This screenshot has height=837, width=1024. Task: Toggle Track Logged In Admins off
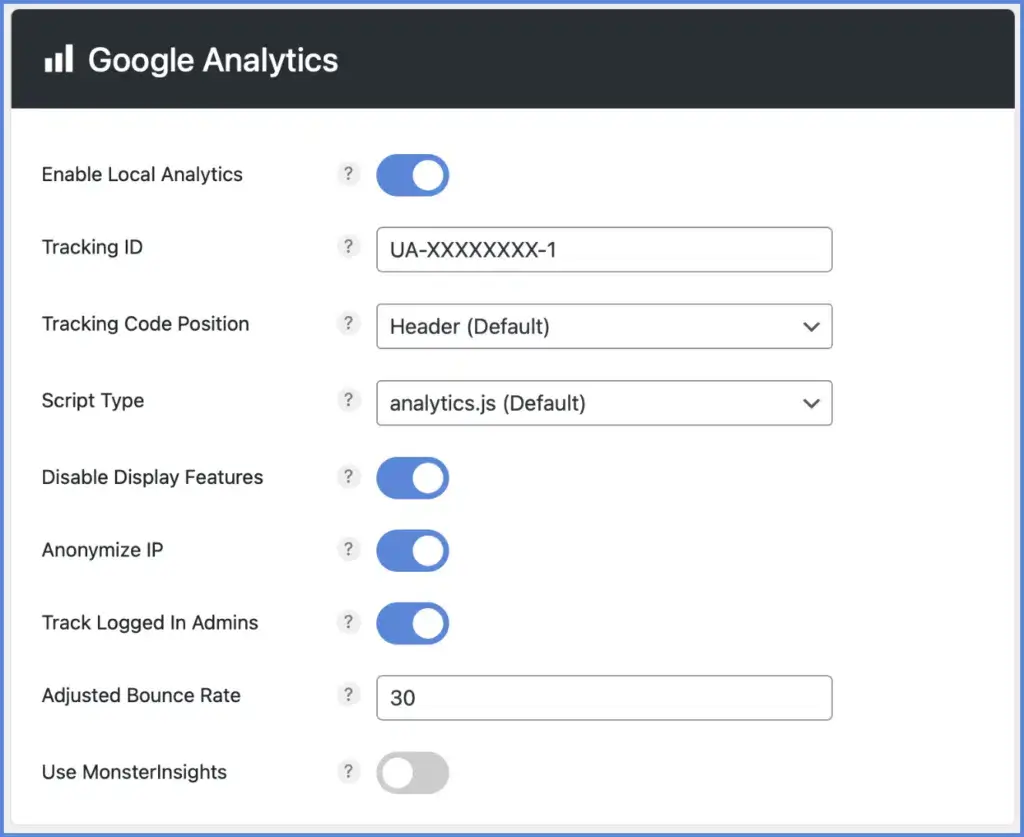point(412,624)
